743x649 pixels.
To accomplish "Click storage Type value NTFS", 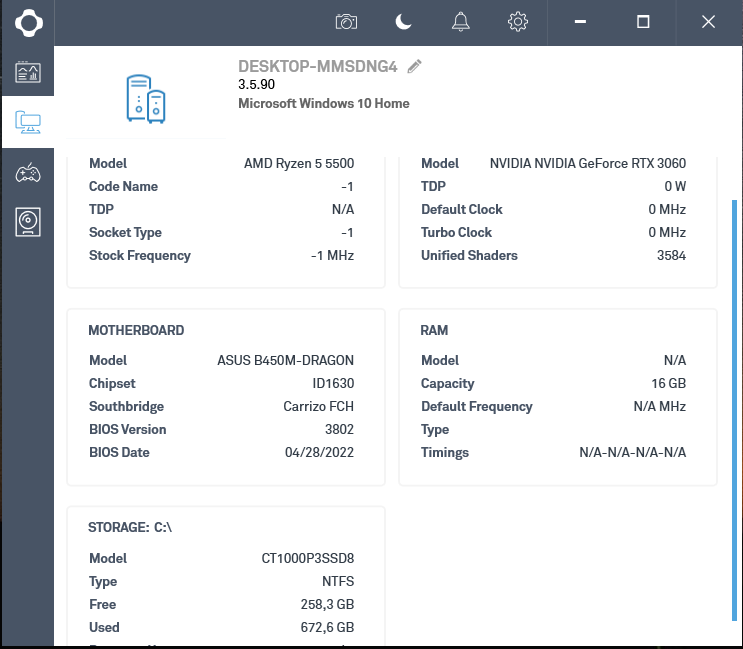I will tap(338, 581).
